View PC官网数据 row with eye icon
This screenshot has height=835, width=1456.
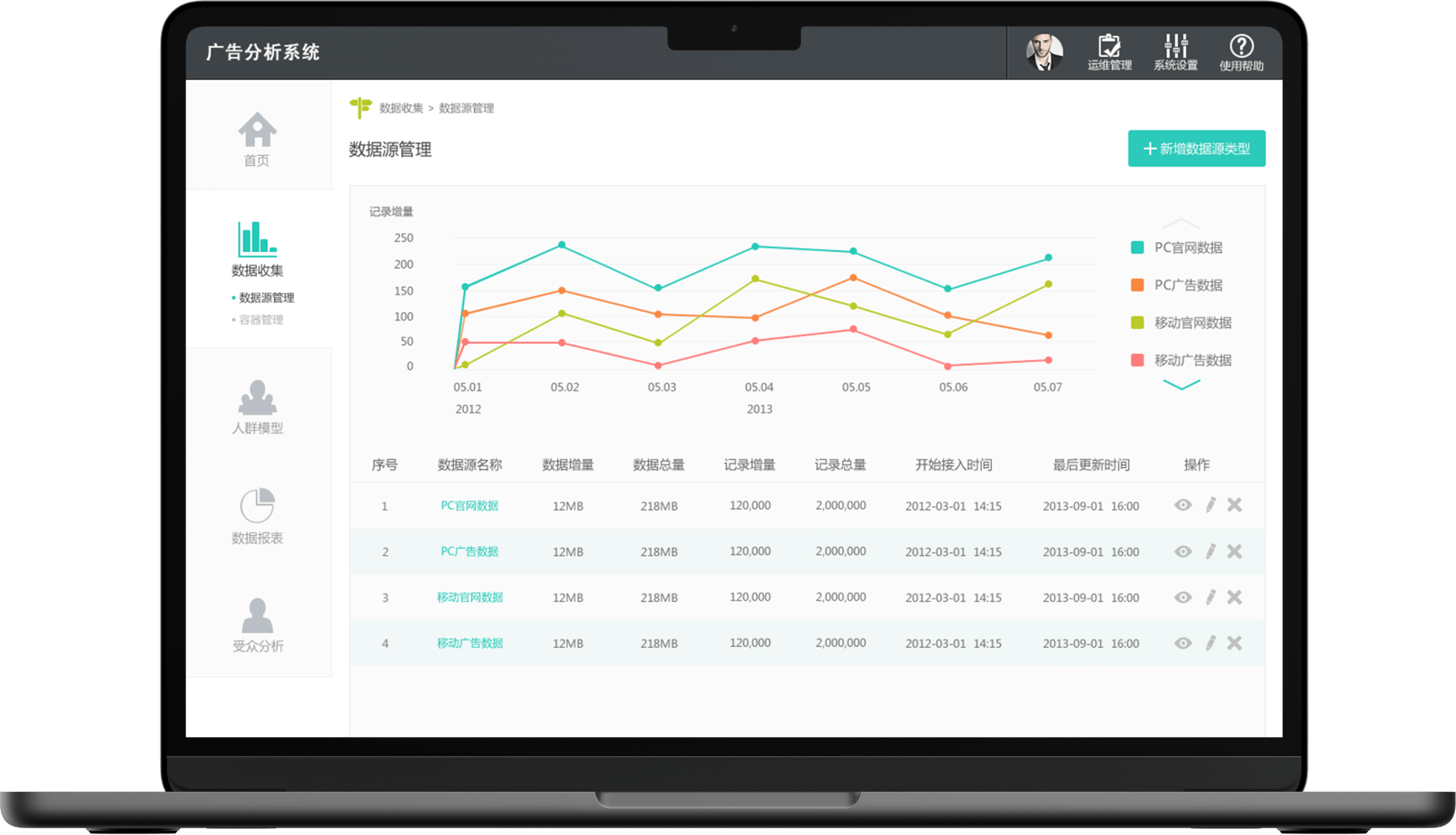1183,506
